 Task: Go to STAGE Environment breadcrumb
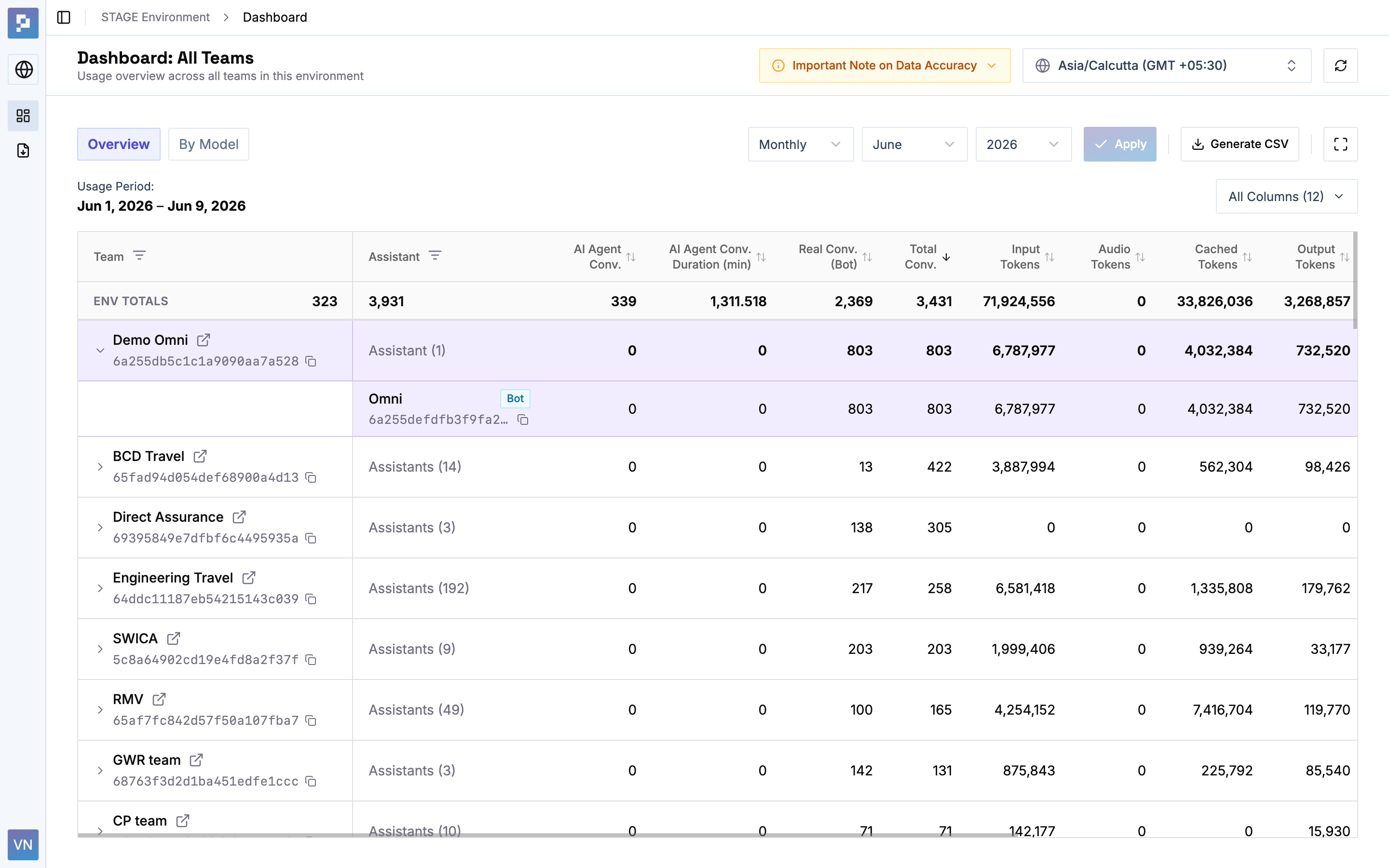tap(156, 17)
